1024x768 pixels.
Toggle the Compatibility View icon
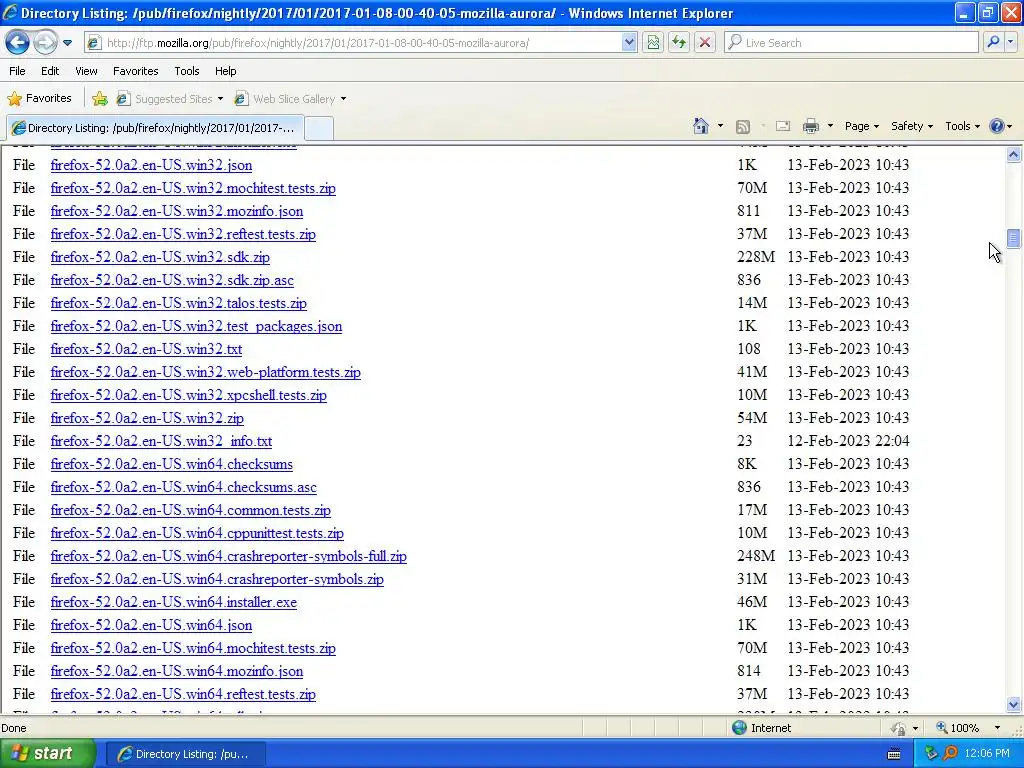[x=653, y=43]
